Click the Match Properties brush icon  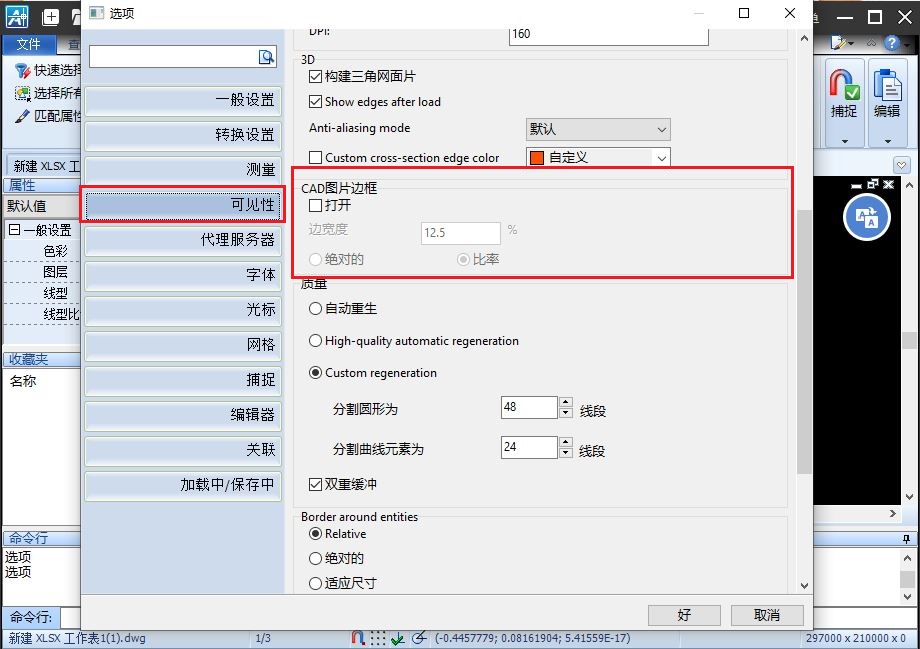pyautogui.click(x=22, y=116)
